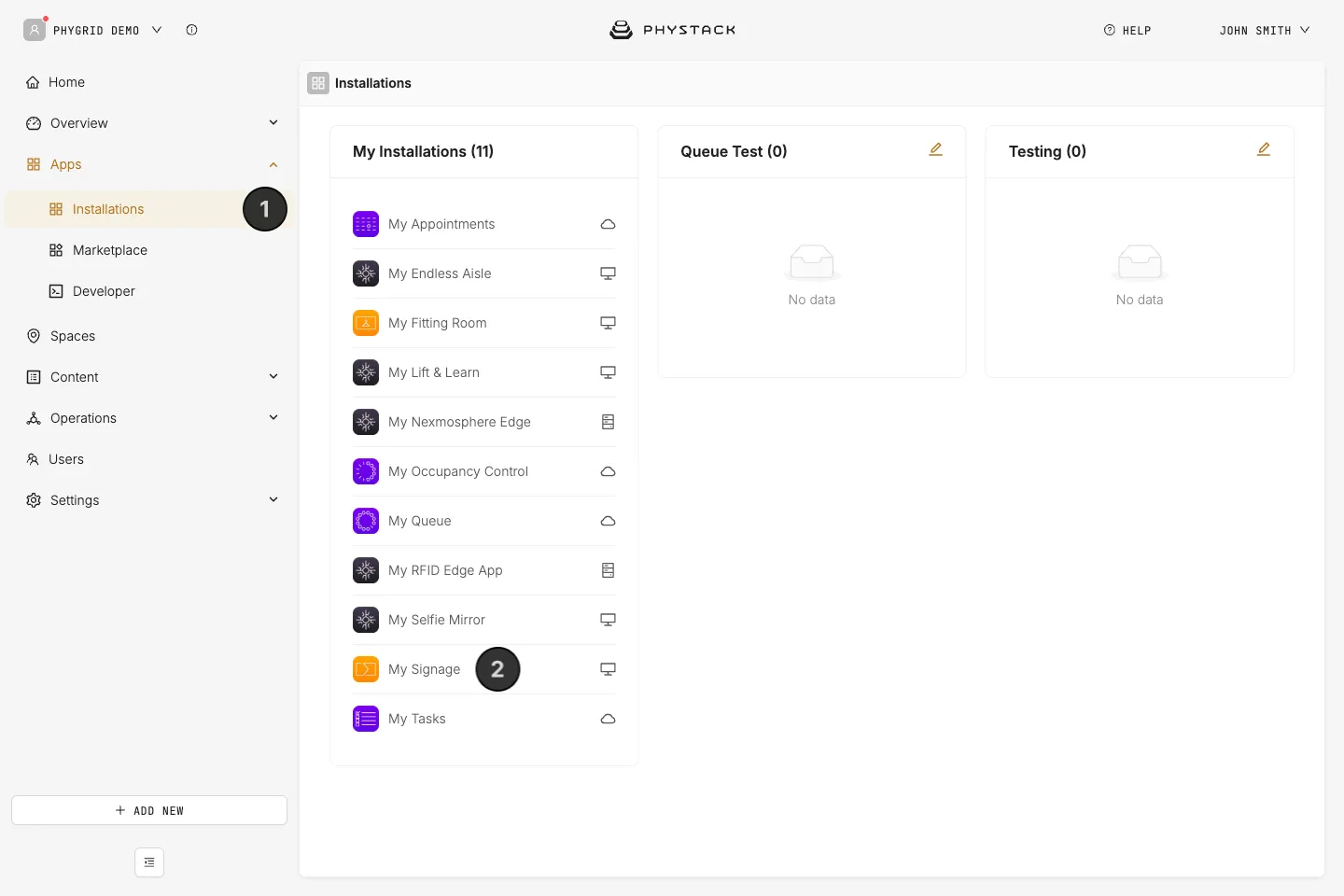Open the Phygrid Demo tenant dropdown
This screenshot has height=896, width=1344.
107,30
